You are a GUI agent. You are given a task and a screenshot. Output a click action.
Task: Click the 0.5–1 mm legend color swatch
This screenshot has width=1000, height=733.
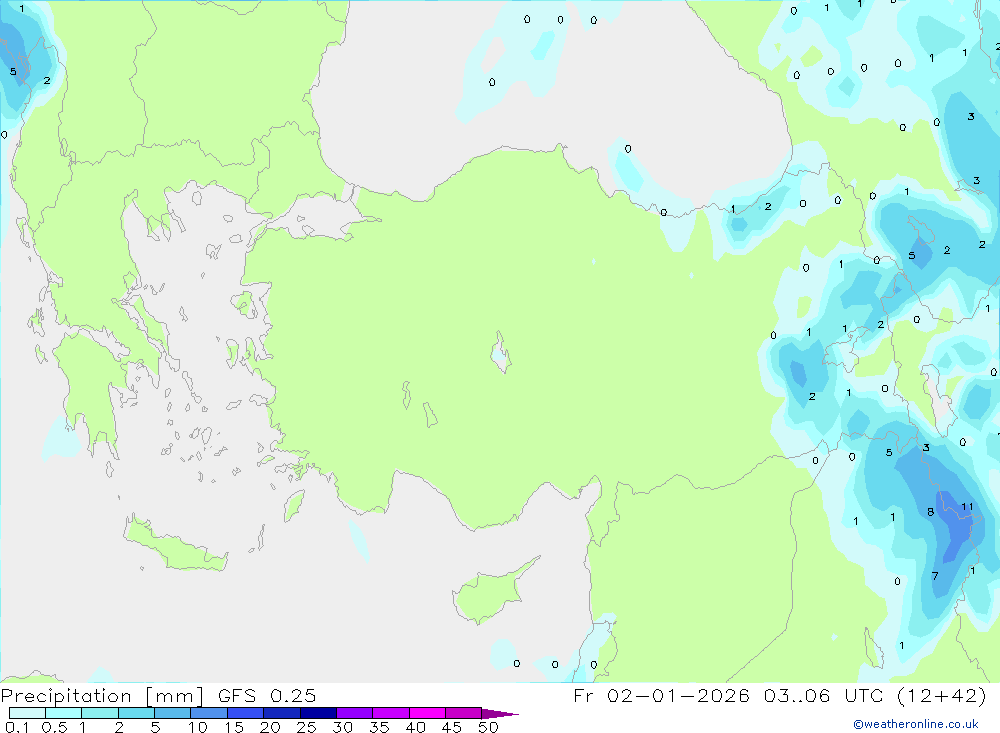click(64, 713)
